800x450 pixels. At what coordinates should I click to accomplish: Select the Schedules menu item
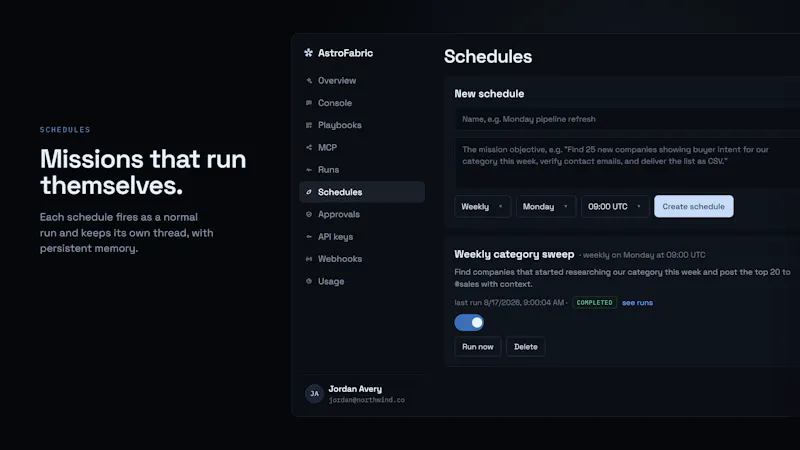362,192
